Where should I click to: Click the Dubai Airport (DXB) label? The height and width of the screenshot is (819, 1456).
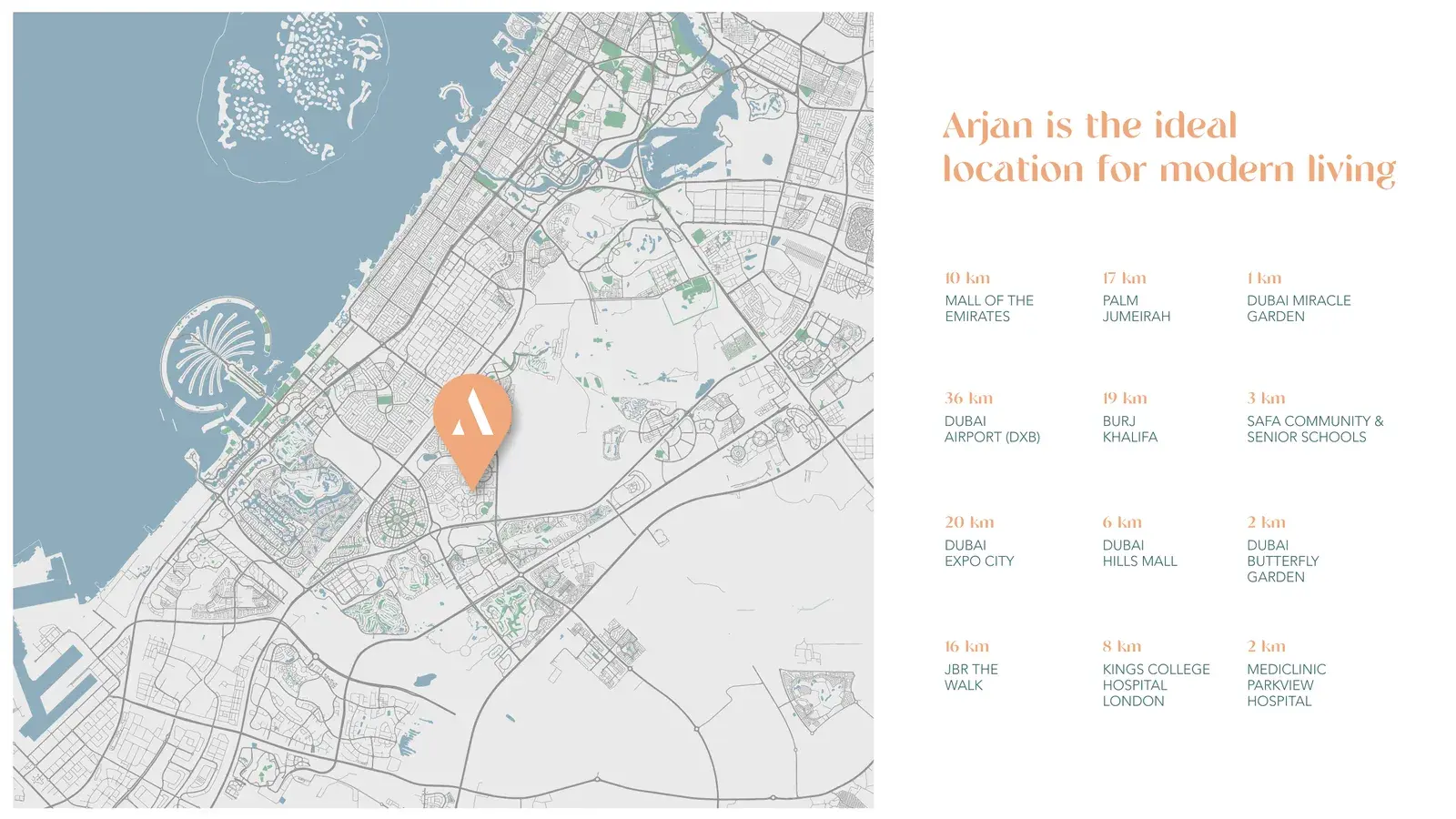pyautogui.click(x=992, y=429)
